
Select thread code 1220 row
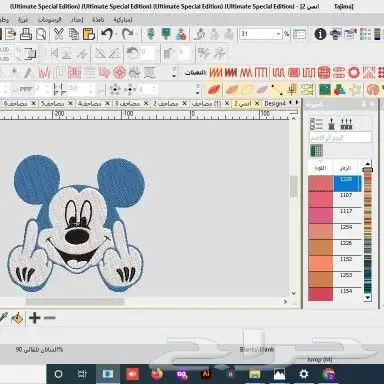point(335,184)
